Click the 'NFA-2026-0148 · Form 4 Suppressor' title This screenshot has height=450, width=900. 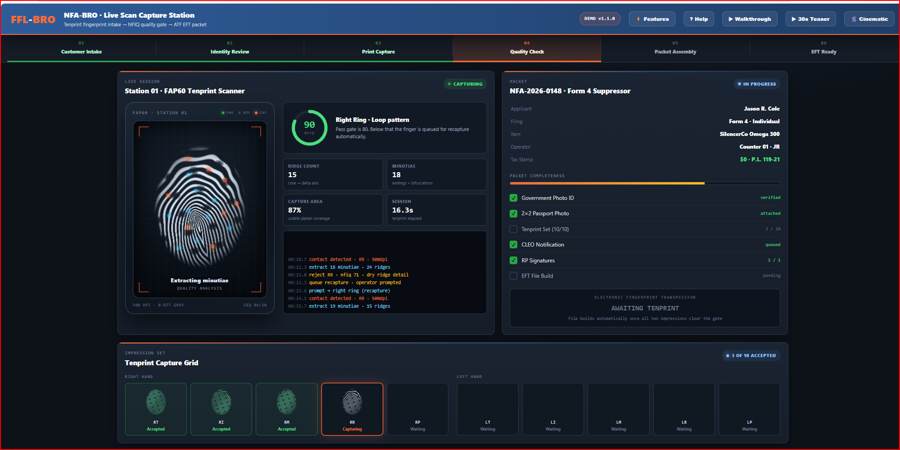pos(570,91)
